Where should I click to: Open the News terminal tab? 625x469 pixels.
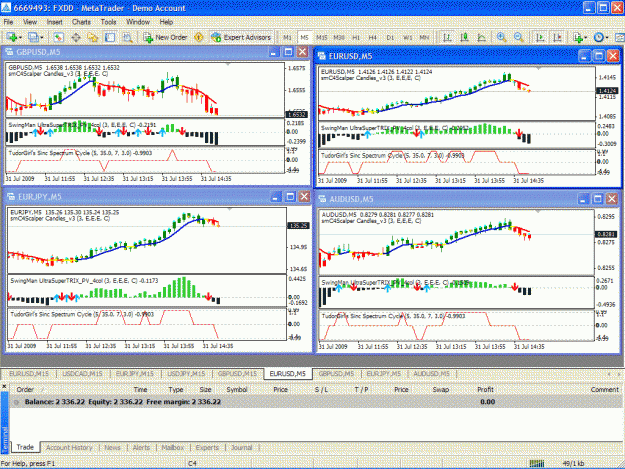tap(112, 447)
